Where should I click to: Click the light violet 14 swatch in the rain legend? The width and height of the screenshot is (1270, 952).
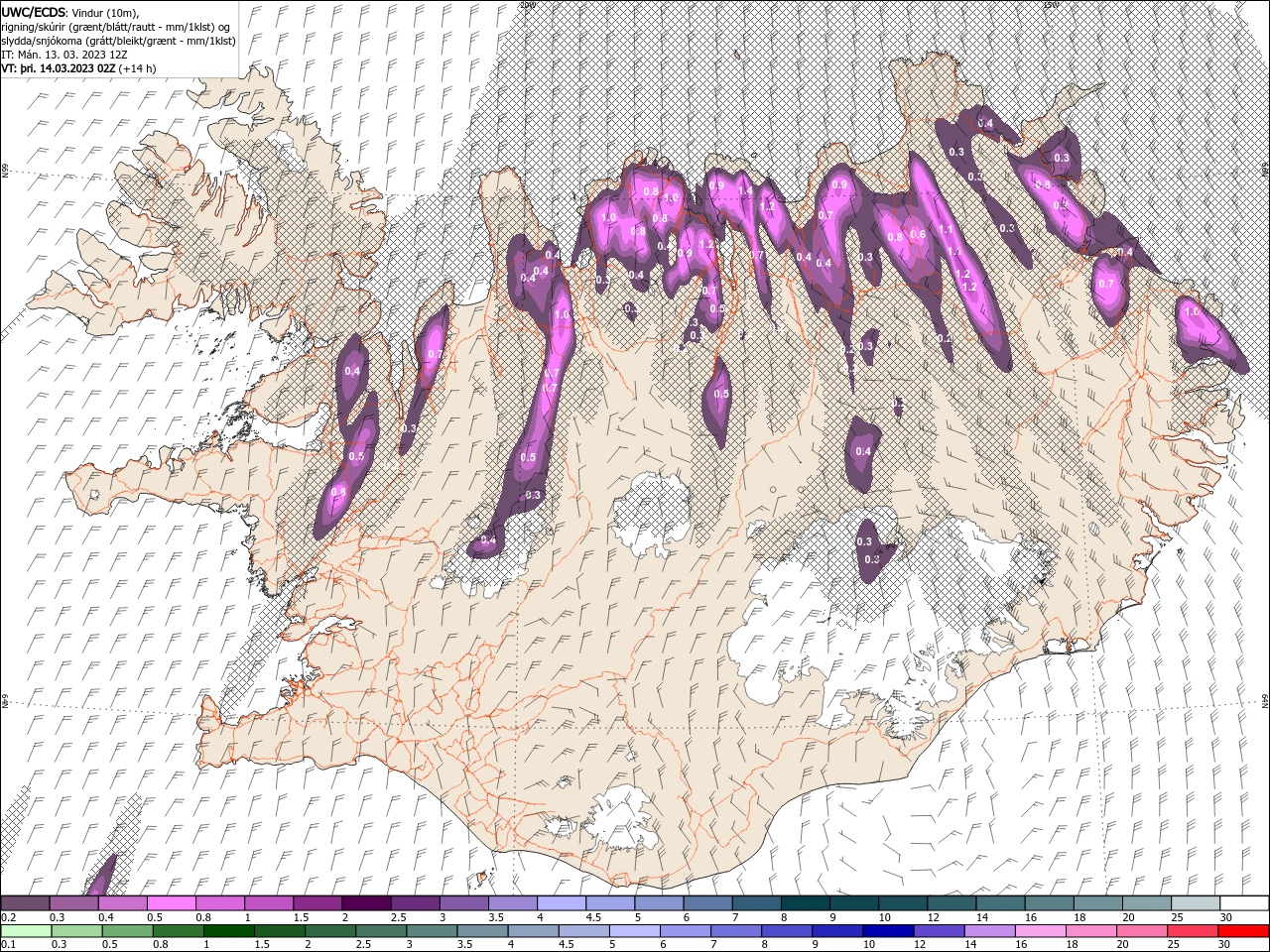[989, 930]
